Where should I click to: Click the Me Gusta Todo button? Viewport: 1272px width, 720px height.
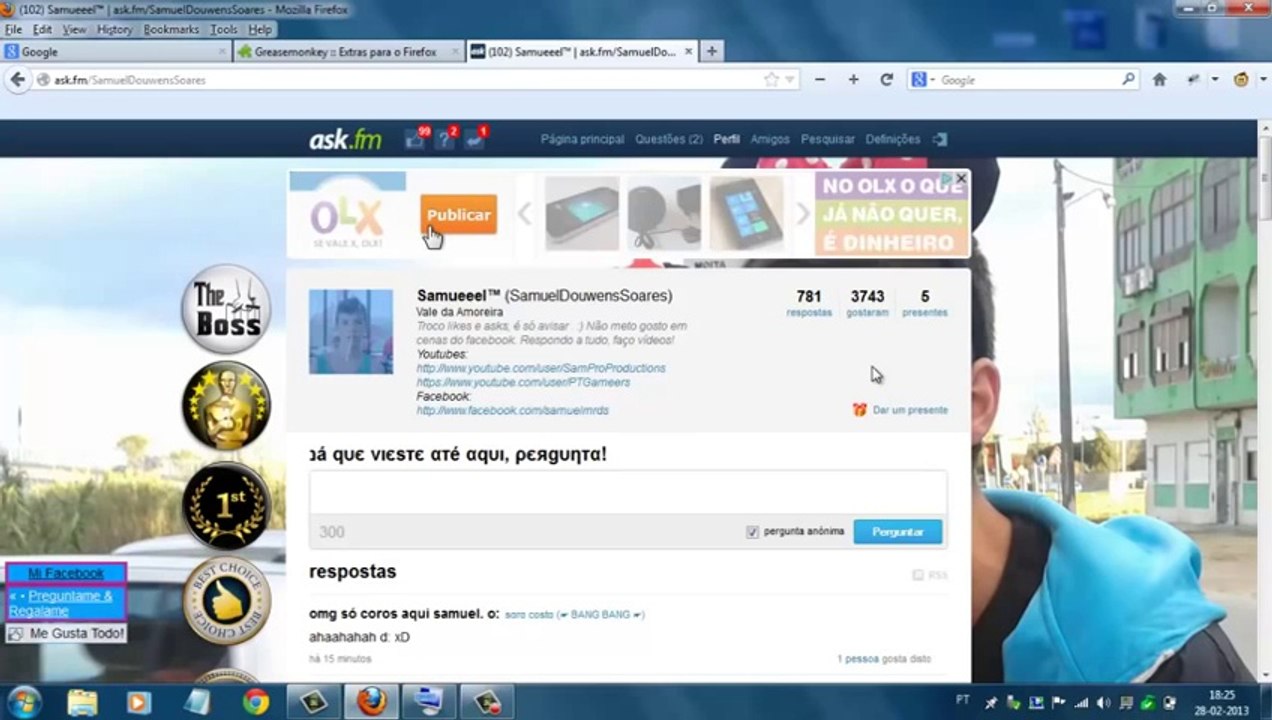(x=66, y=634)
